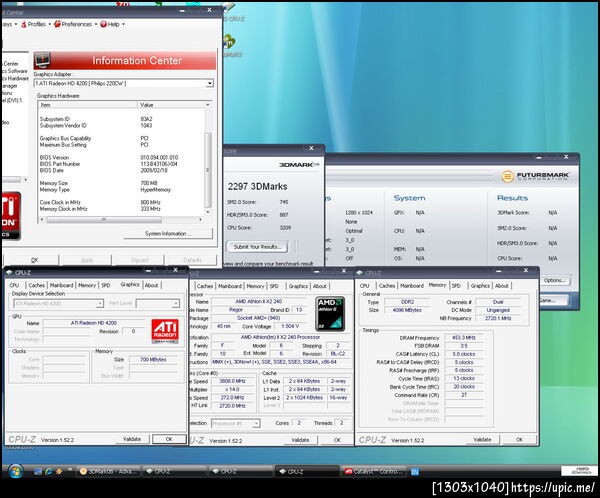Click the blue system tray icon

[414, 472]
